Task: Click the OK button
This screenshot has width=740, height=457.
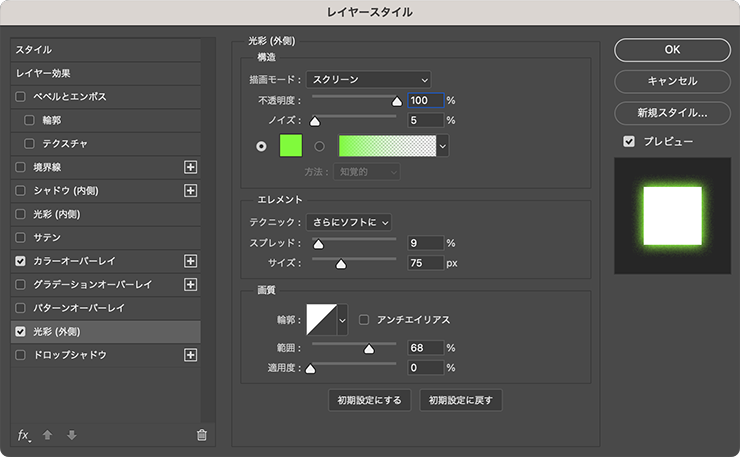Action: click(672, 49)
